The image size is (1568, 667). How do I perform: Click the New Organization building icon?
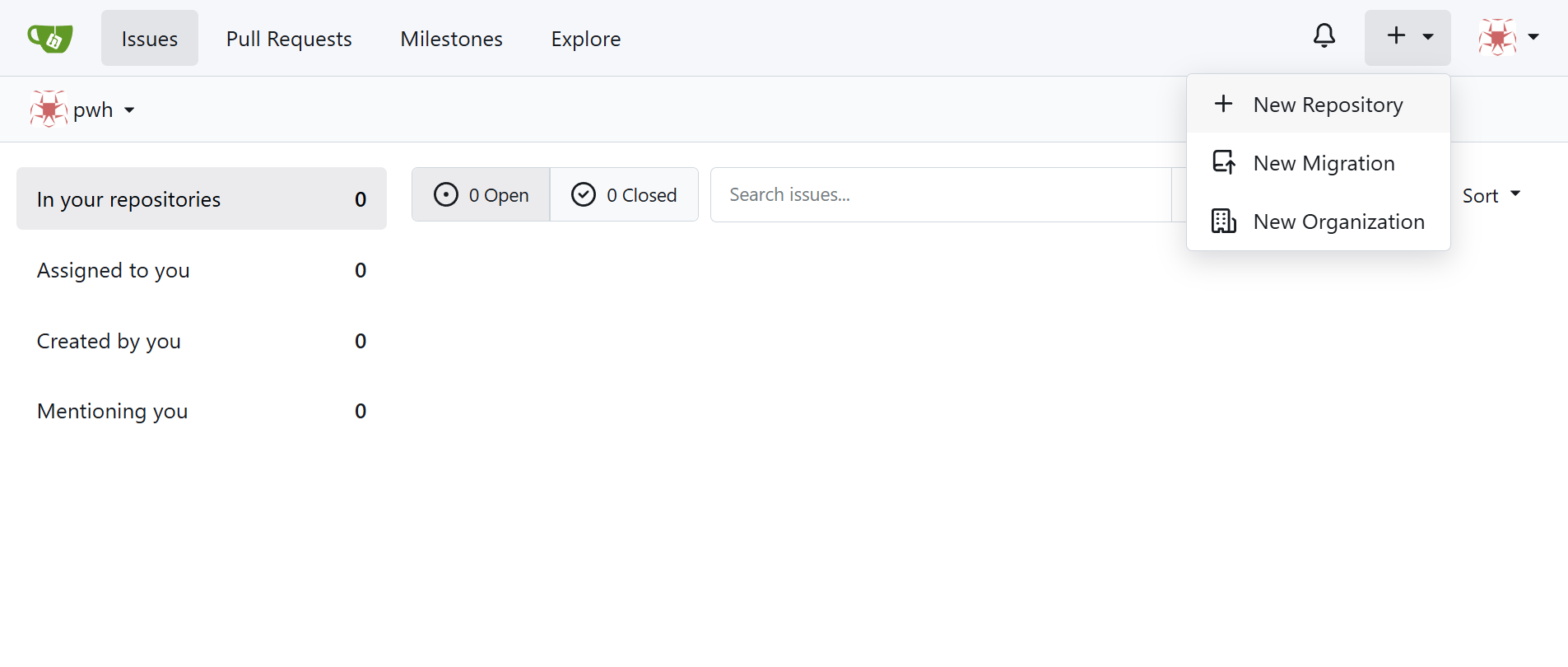(1223, 222)
